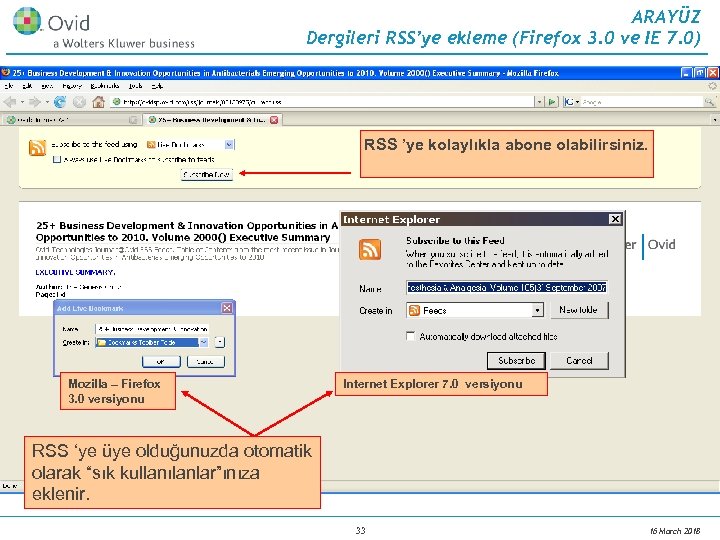This screenshot has width=720, height=540.
Task: Expand folder tree button in Add Live Bookmark
Action: pos(220,342)
